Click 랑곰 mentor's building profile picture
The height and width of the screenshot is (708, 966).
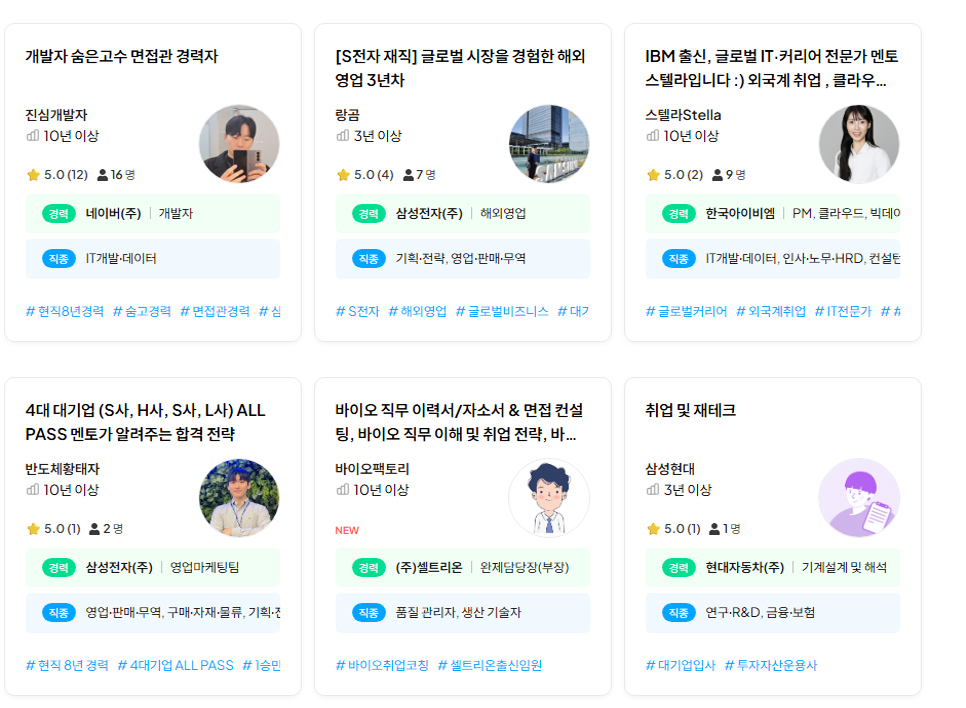click(x=549, y=144)
